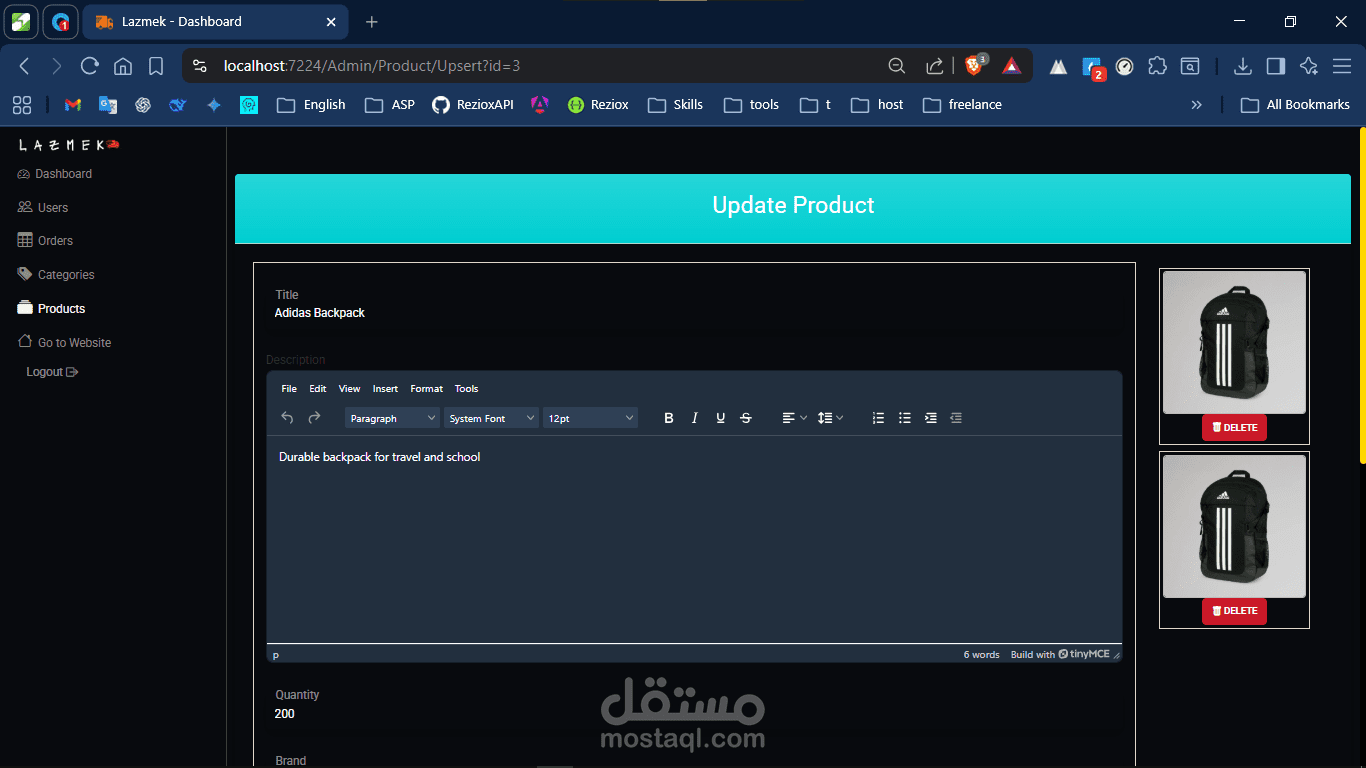Viewport: 1366px width, 768px height.
Task: Toggle the browser sidebar panel
Action: click(x=1275, y=66)
